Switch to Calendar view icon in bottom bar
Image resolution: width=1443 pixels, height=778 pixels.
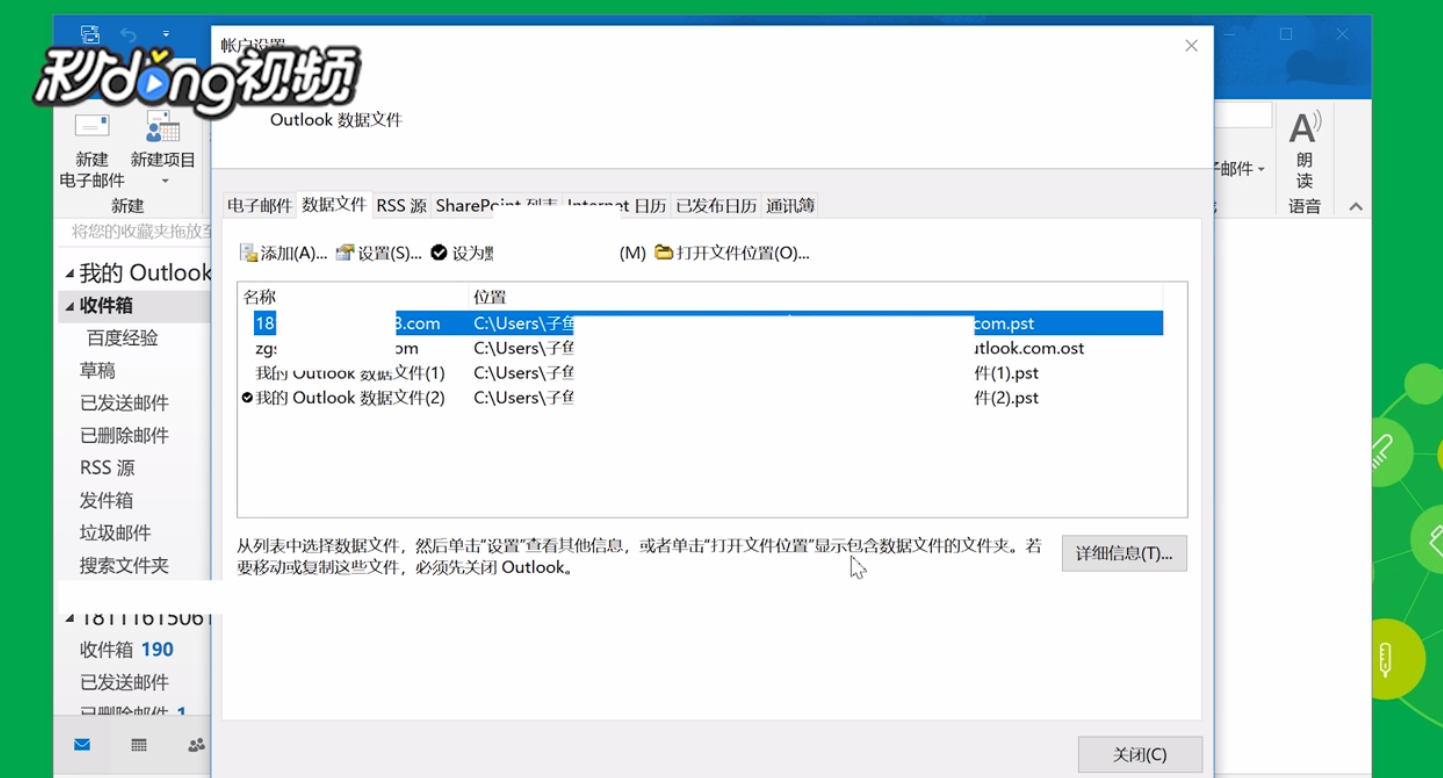[x=139, y=745]
